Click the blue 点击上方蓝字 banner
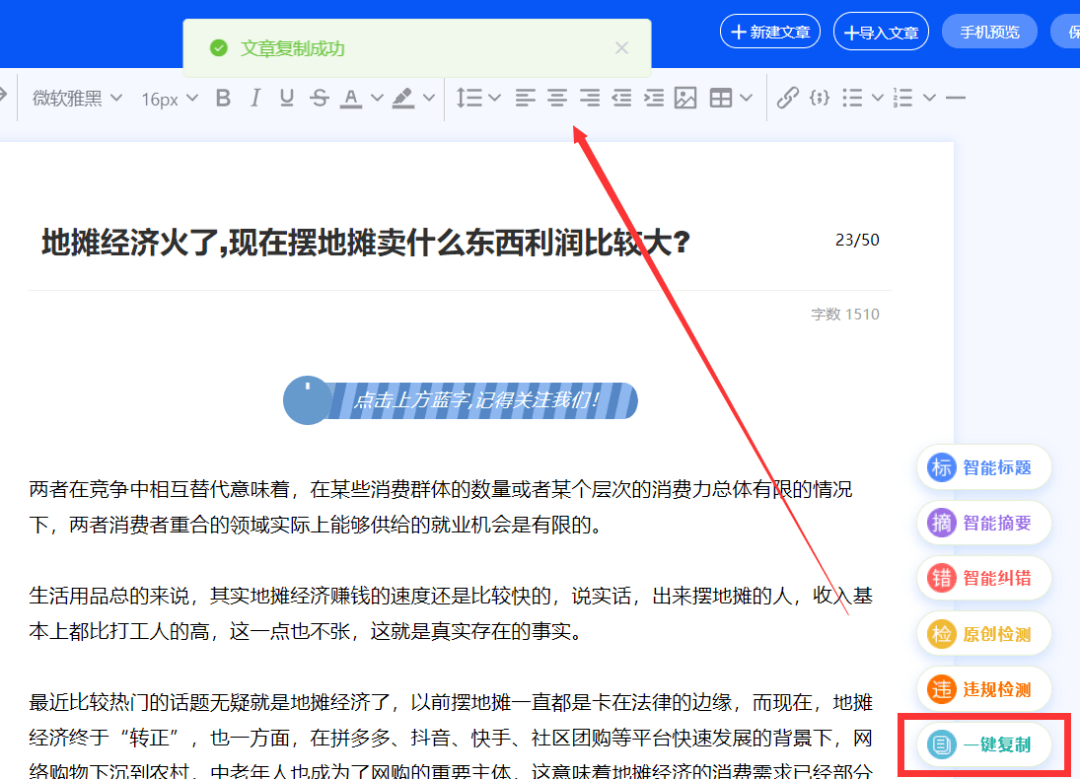 coord(460,400)
